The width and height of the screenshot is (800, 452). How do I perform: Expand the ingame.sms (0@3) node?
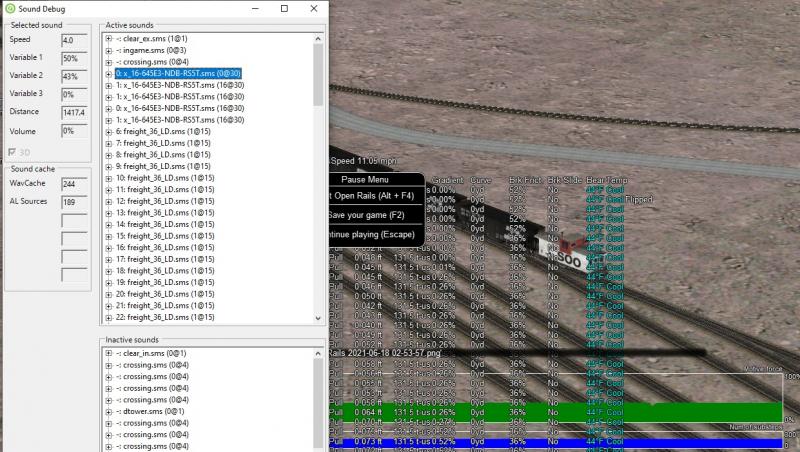[x=109, y=51]
